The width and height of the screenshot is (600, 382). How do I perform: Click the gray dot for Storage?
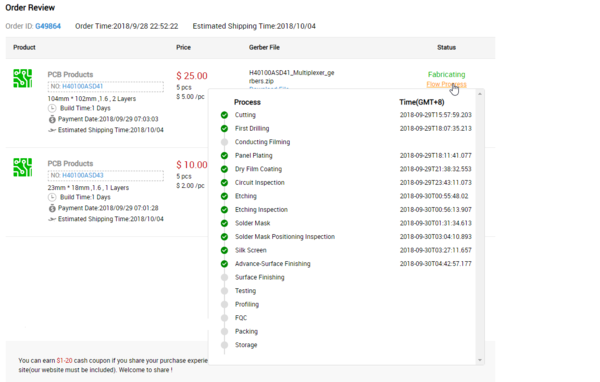point(224,345)
